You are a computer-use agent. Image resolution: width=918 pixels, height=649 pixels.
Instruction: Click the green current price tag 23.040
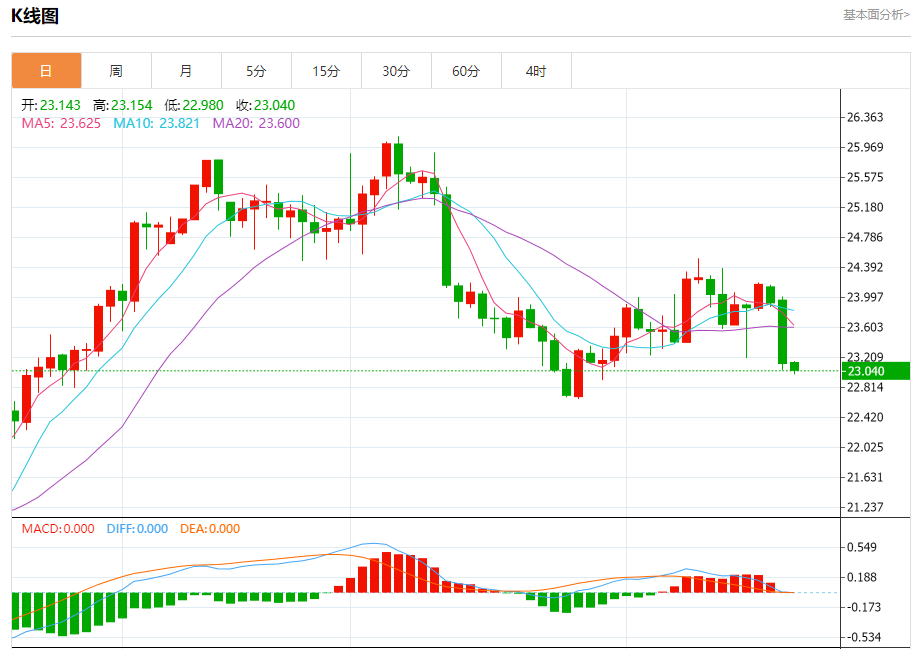pos(876,371)
